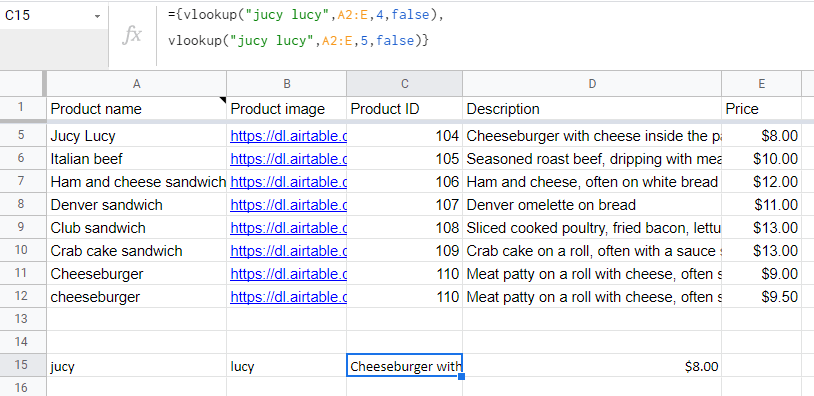The image size is (814, 396).
Task: Click the Product name header cell
Action: click(x=137, y=109)
